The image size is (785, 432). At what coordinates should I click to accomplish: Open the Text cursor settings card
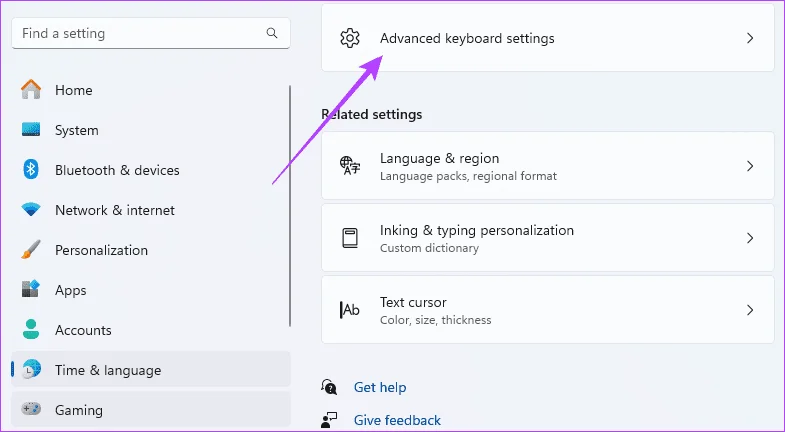tap(548, 310)
